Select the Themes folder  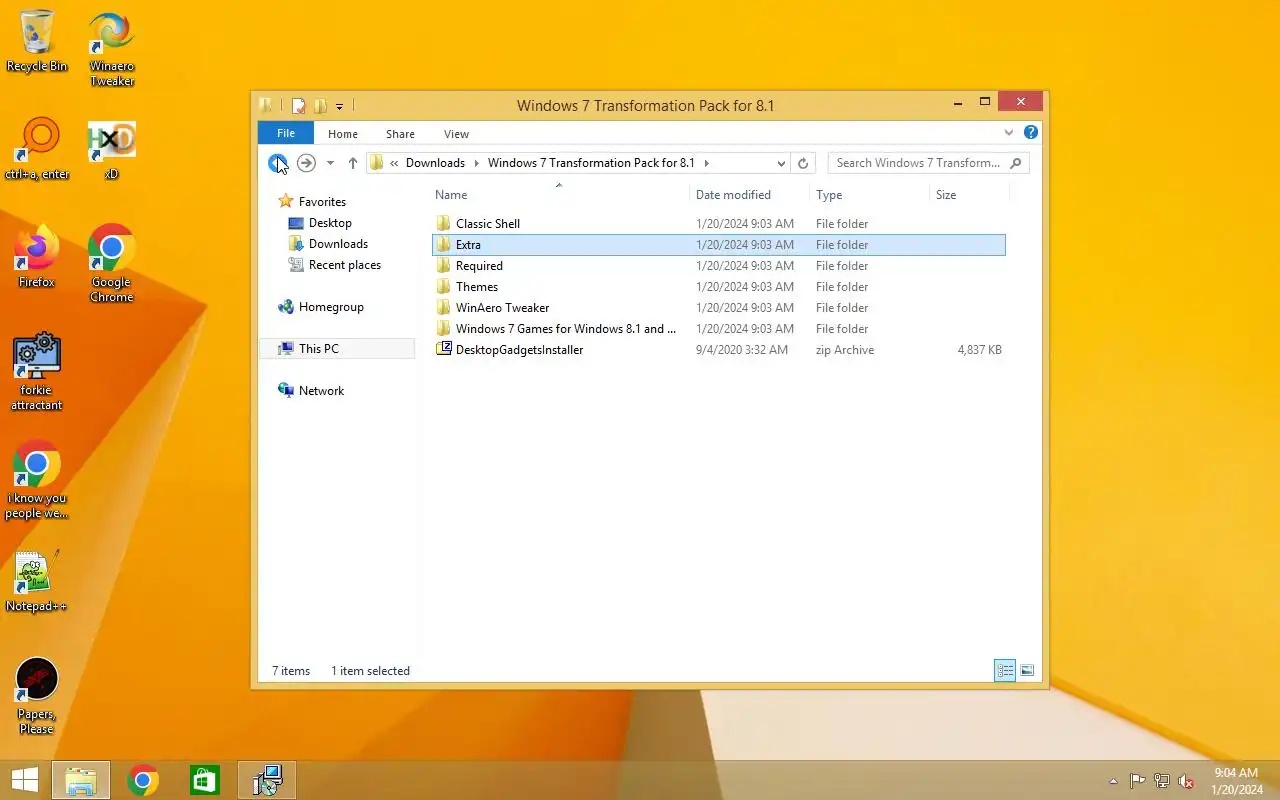pos(718,287)
